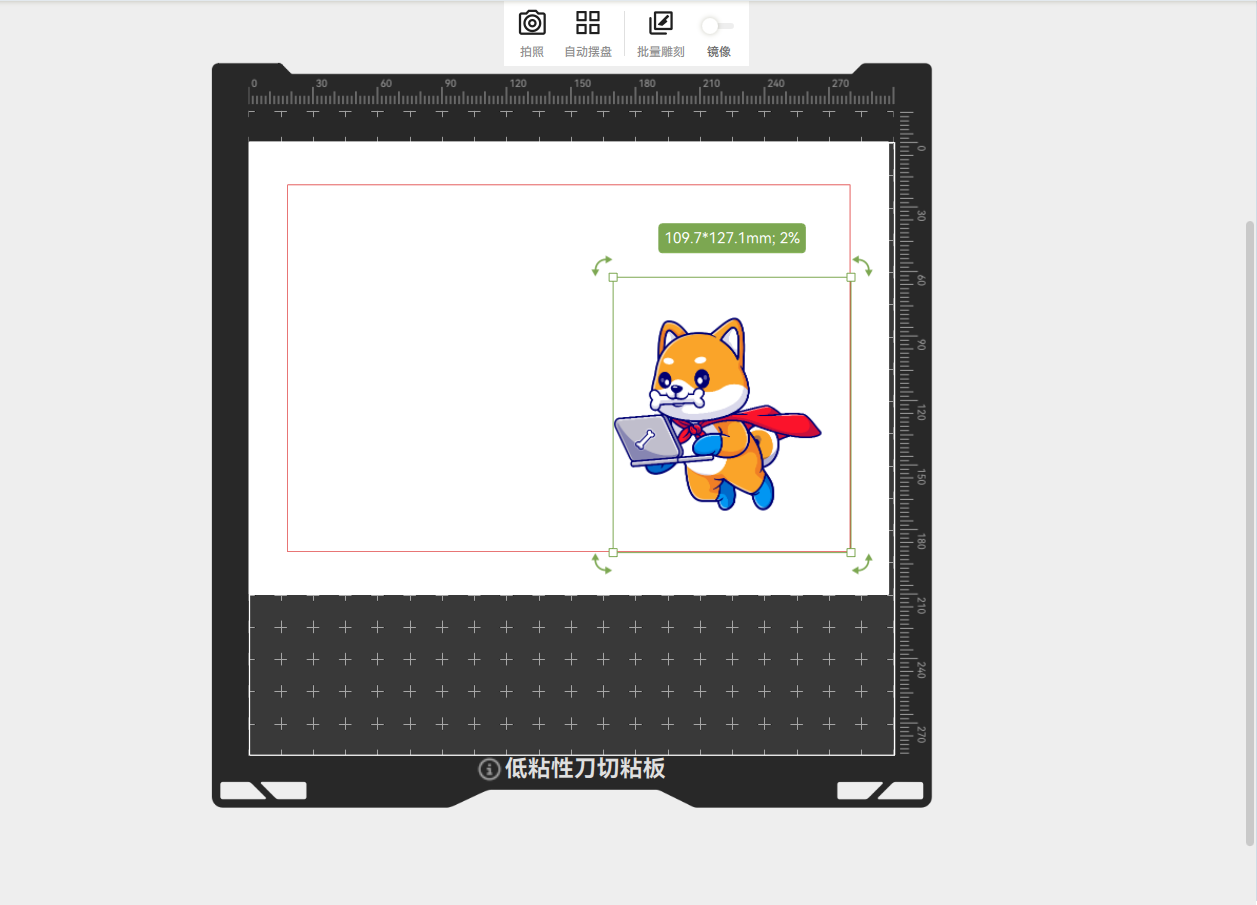Click the bottom-right resize square handle
Viewport: 1257px width, 905px height.
pyautogui.click(x=851, y=552)
